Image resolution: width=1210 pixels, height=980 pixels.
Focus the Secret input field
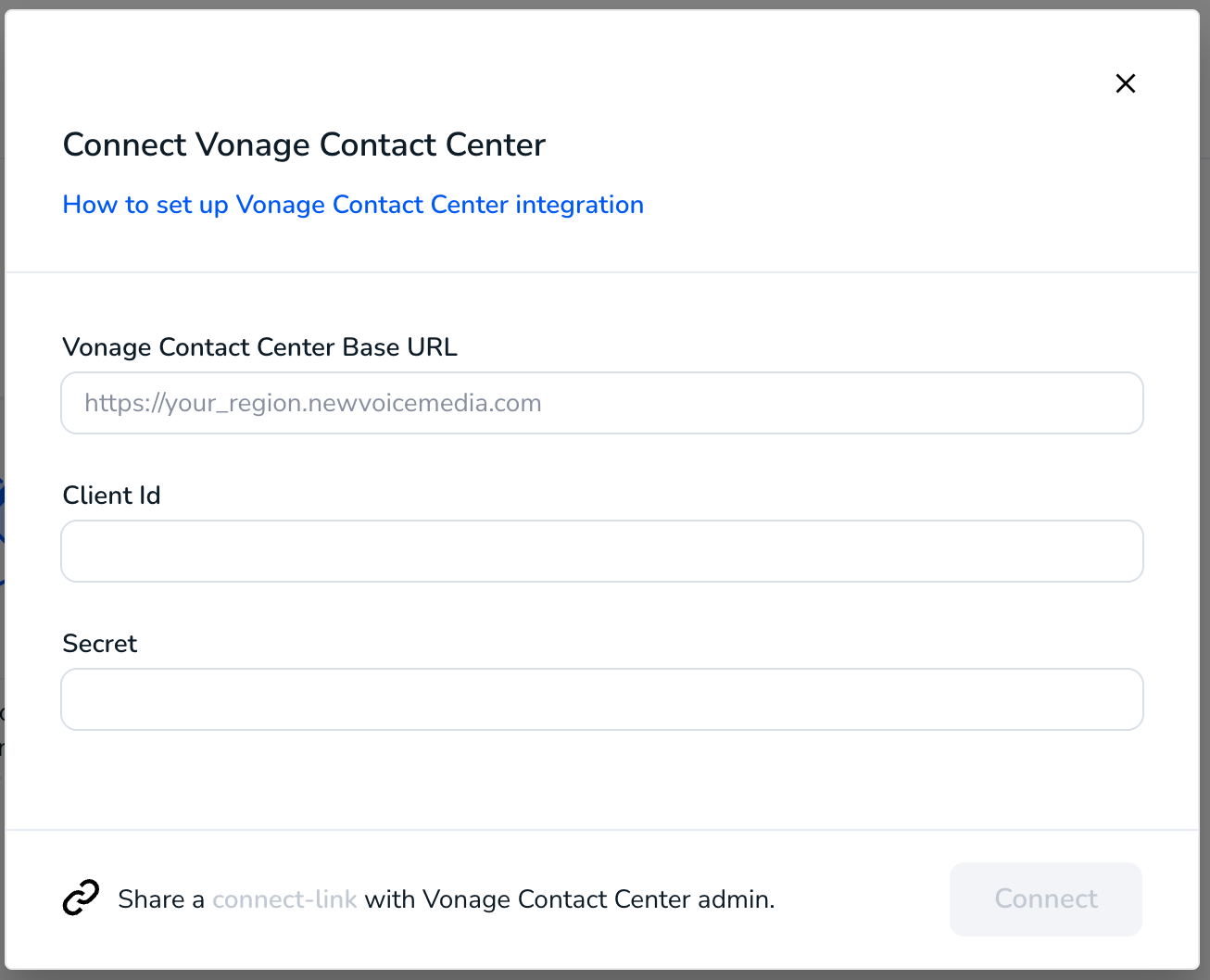tap(602, 699)
